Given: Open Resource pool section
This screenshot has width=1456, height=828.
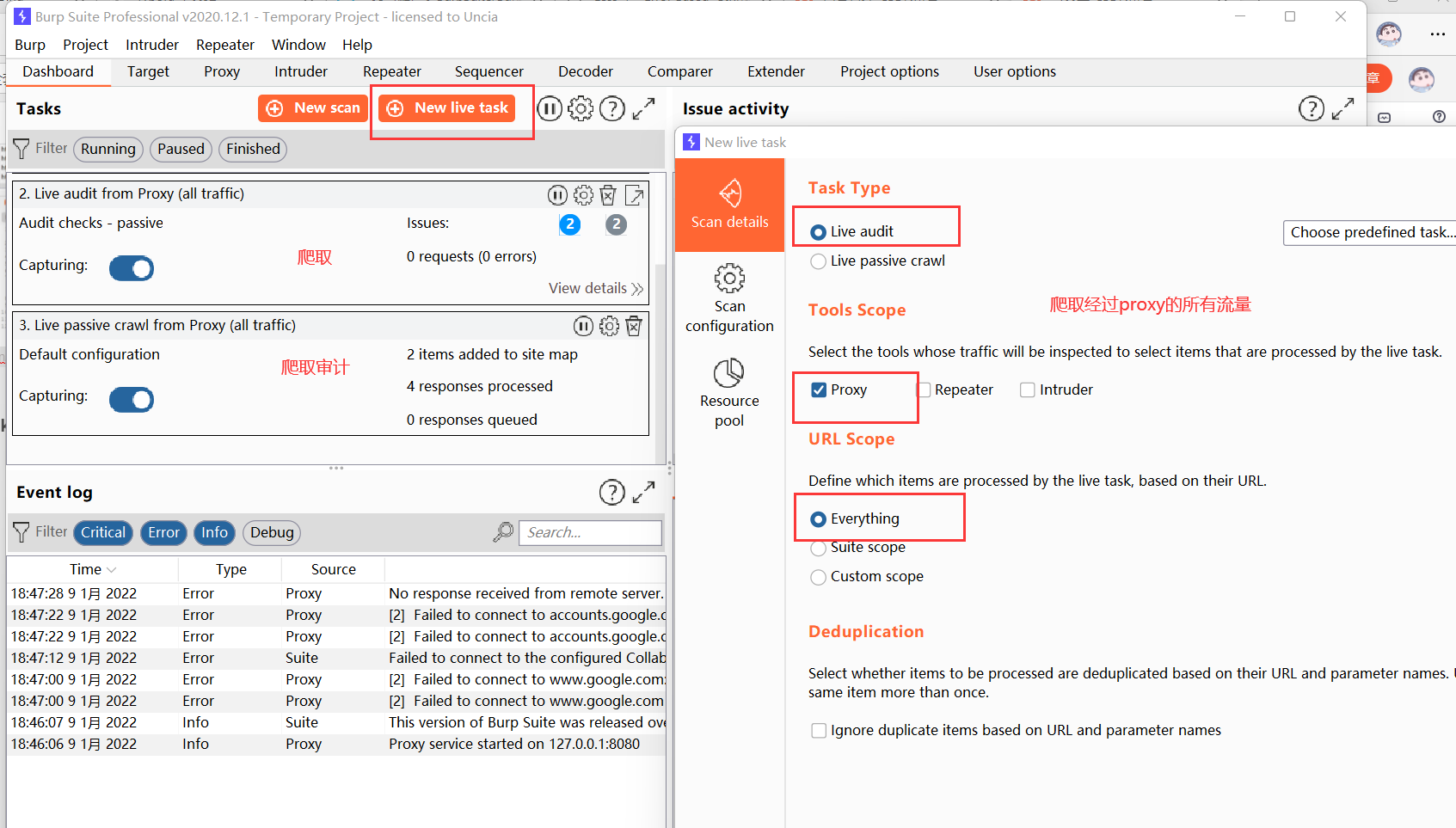Looking at the screenshot, I should [729, 393].
